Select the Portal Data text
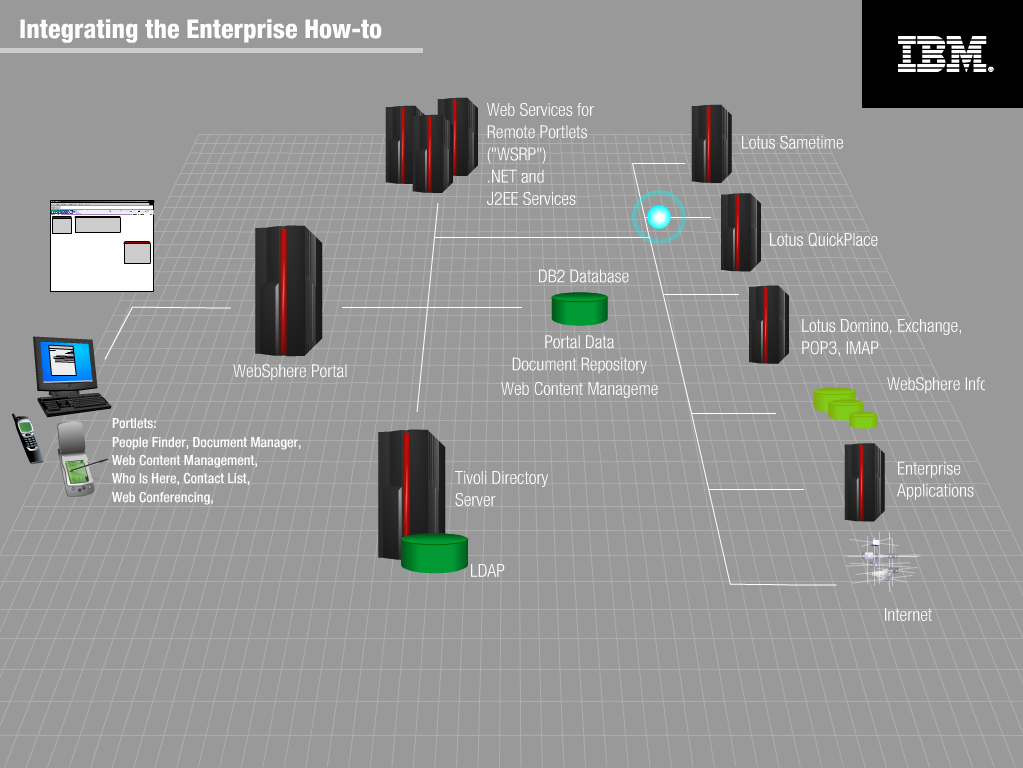 [579, 343]
